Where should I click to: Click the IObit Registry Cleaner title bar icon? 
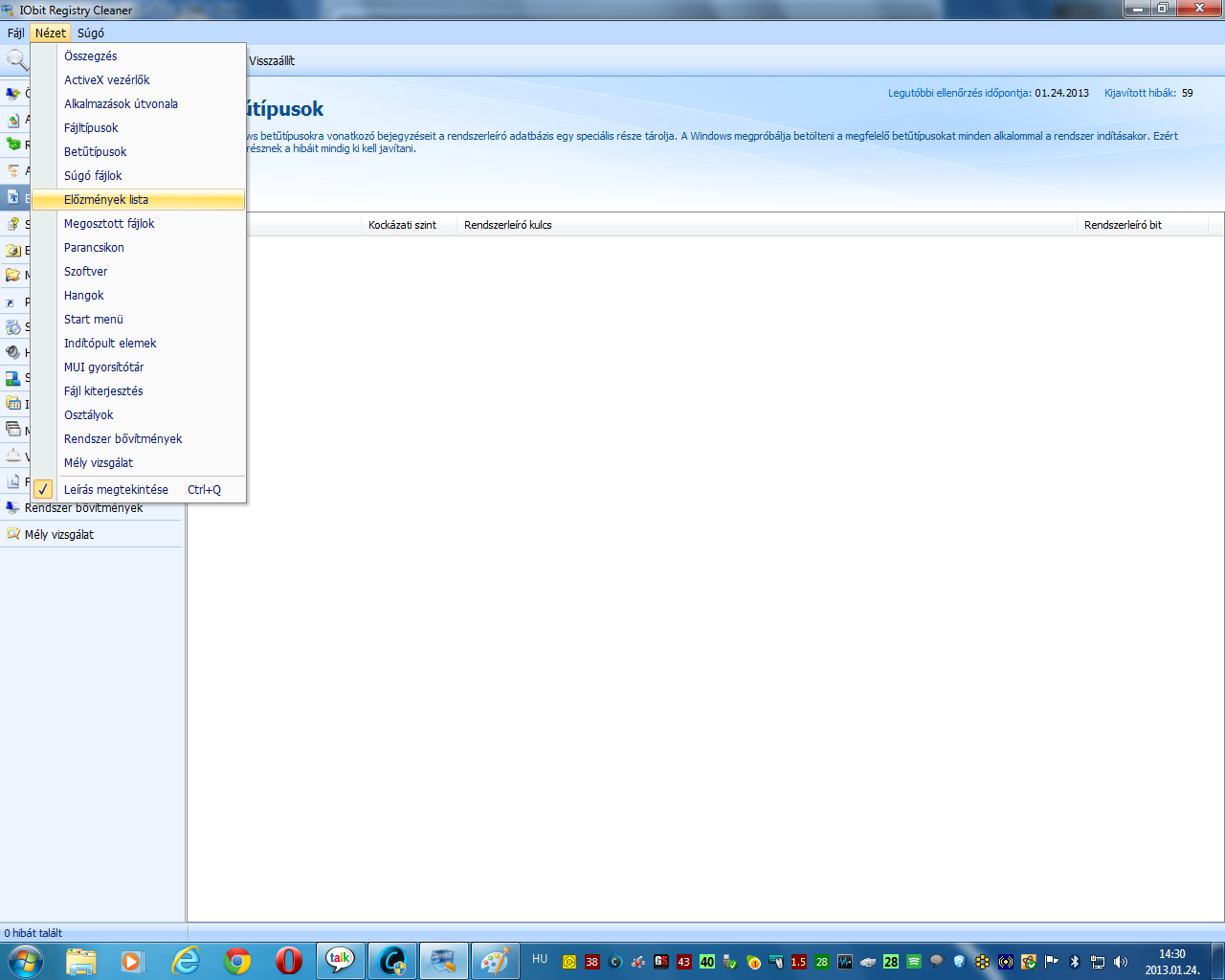click(x=9, y=10)
